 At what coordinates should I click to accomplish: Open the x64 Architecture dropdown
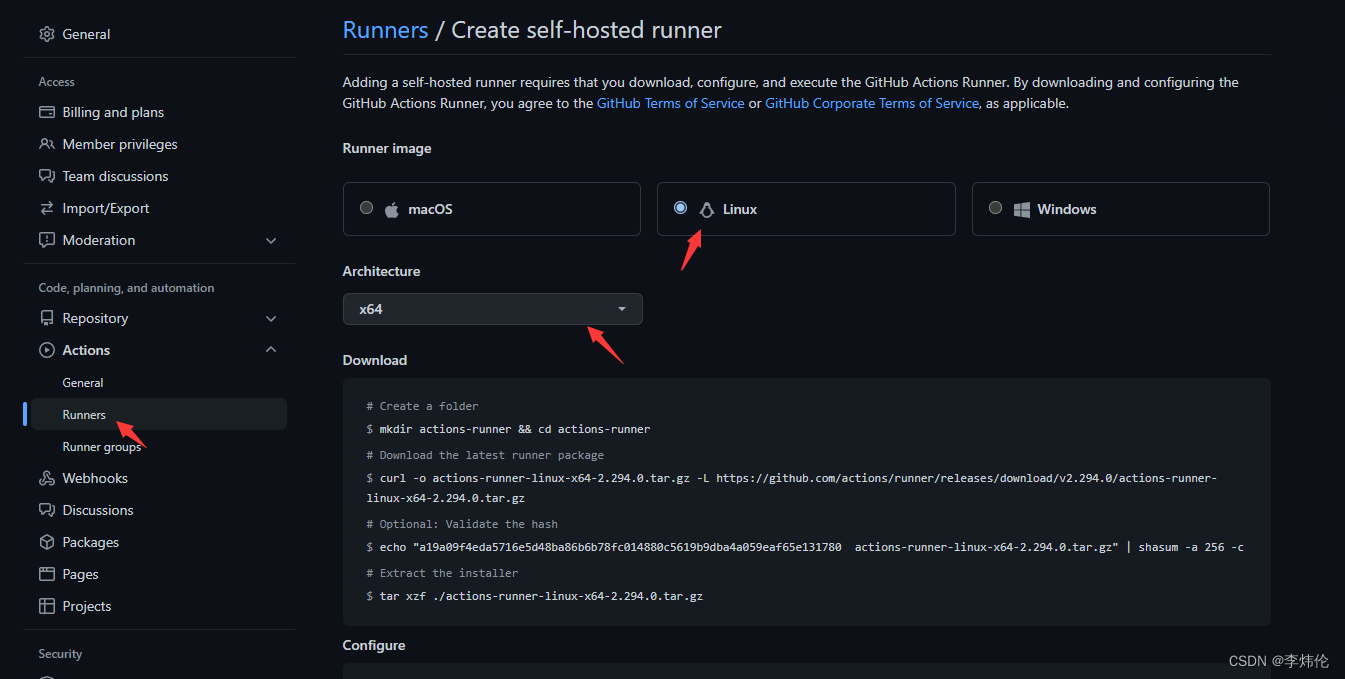(x=493, y=309)
